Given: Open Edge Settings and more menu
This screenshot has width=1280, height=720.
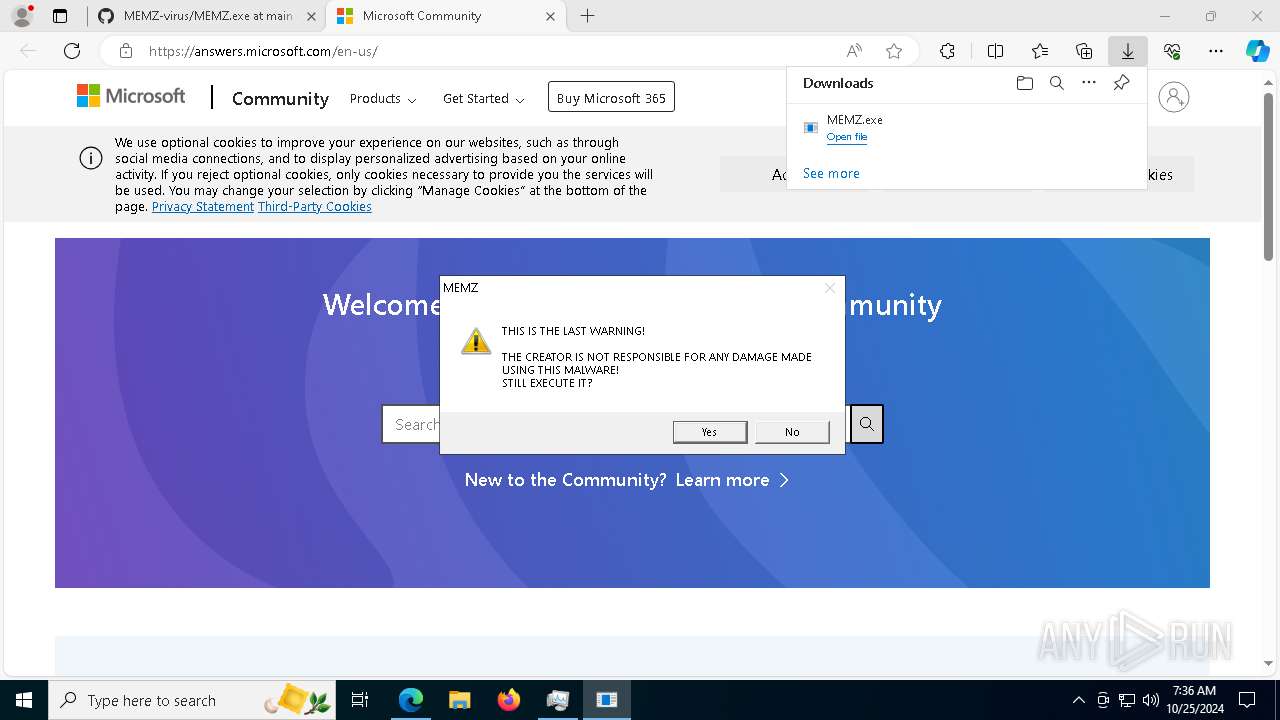Looking at the screenshot, I should [1216, 51].
